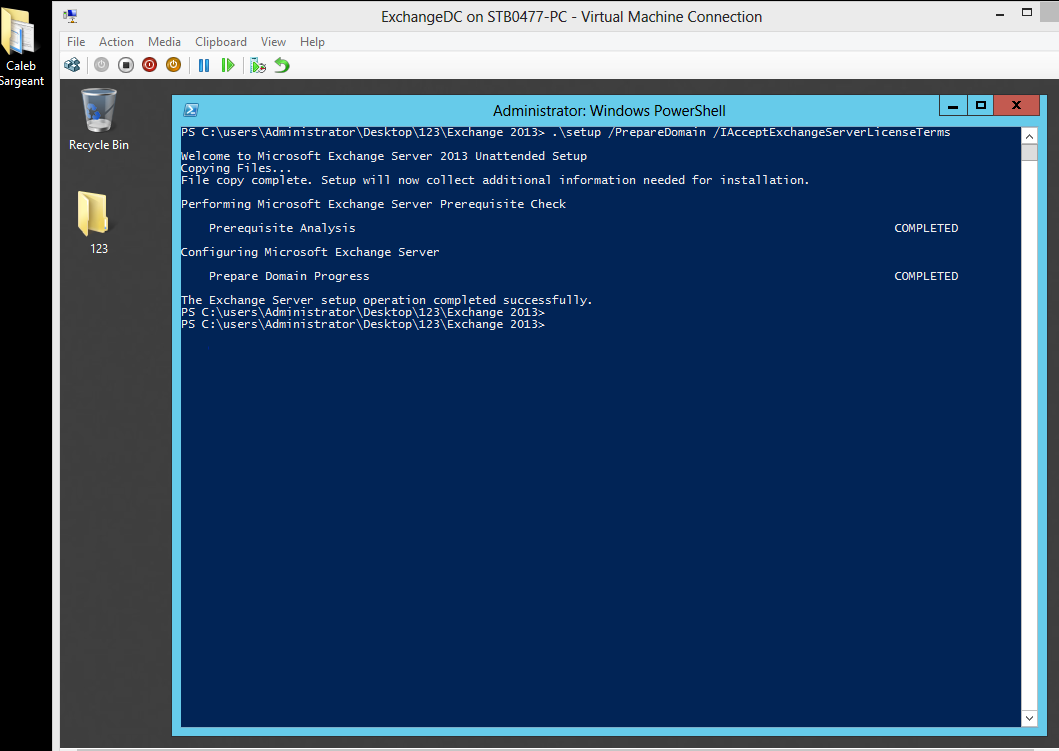Click 'Prepare Domain Progress' text
The image size is (1059, 751).
tap(289, 276)
